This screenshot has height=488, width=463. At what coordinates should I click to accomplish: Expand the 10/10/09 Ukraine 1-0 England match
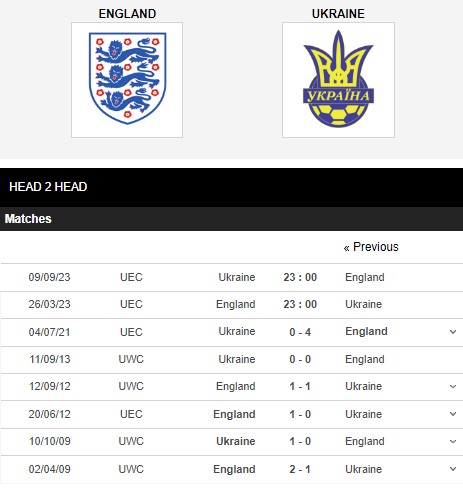[453, 441]
